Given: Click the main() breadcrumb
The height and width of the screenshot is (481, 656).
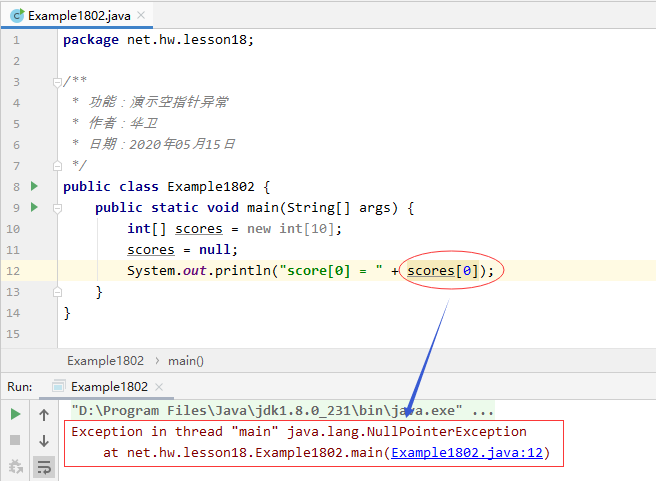Looking at the screenshot, I should pyautogui.click(x=186, y=361).
